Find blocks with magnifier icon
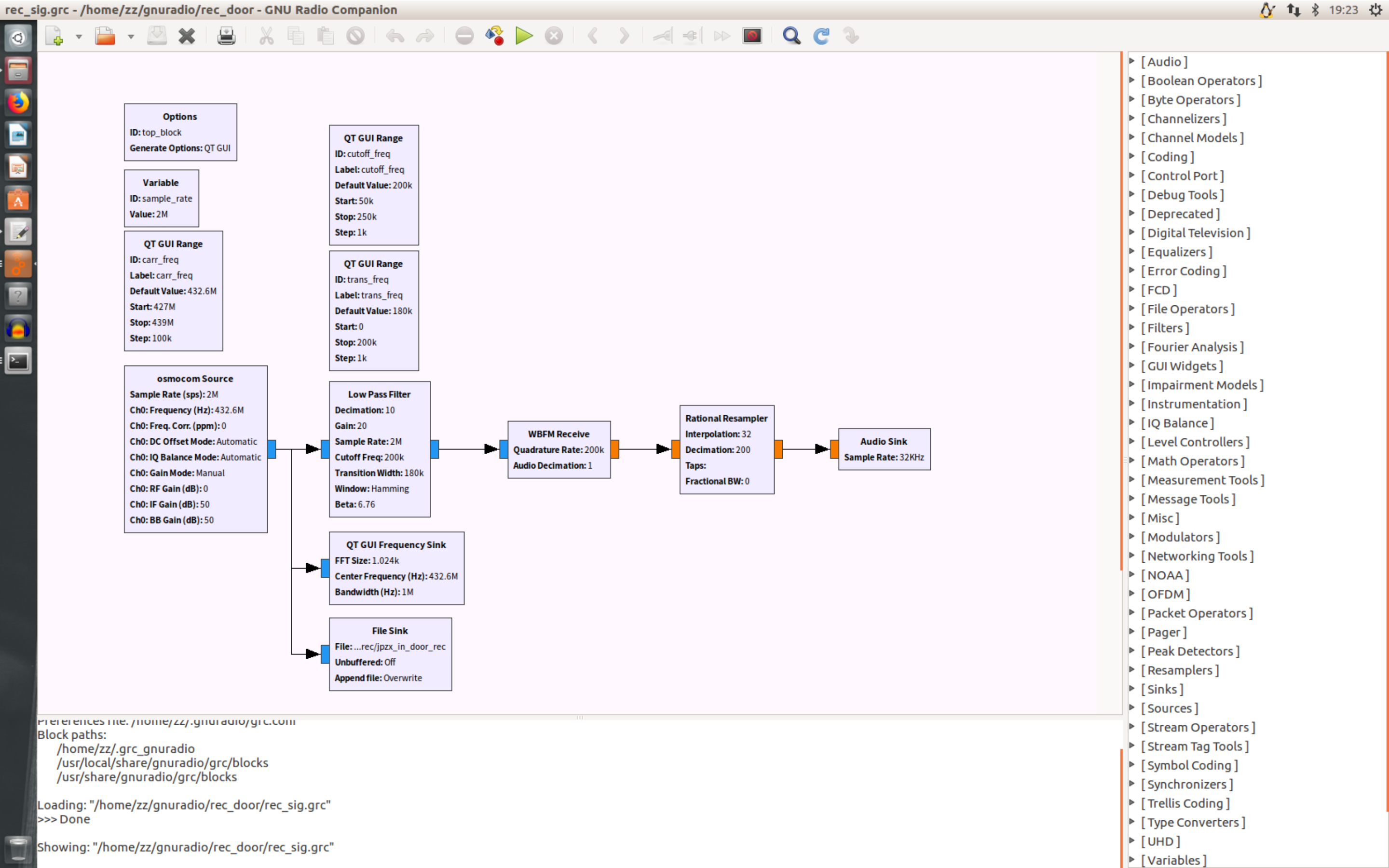This screenshot has width=1389, height=868. tap(791, 36)
